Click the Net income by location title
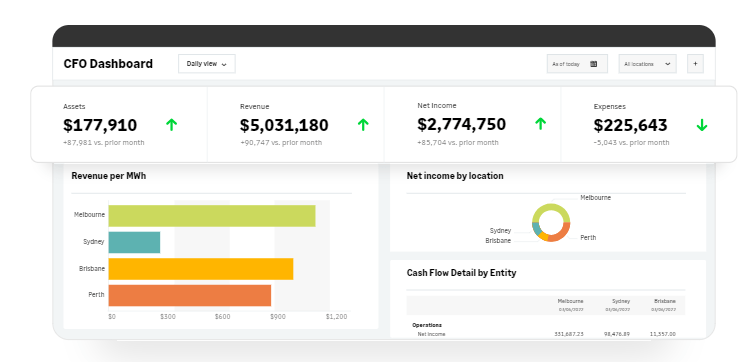The width and height of the screenshot is (755, 362). point(455,176)
